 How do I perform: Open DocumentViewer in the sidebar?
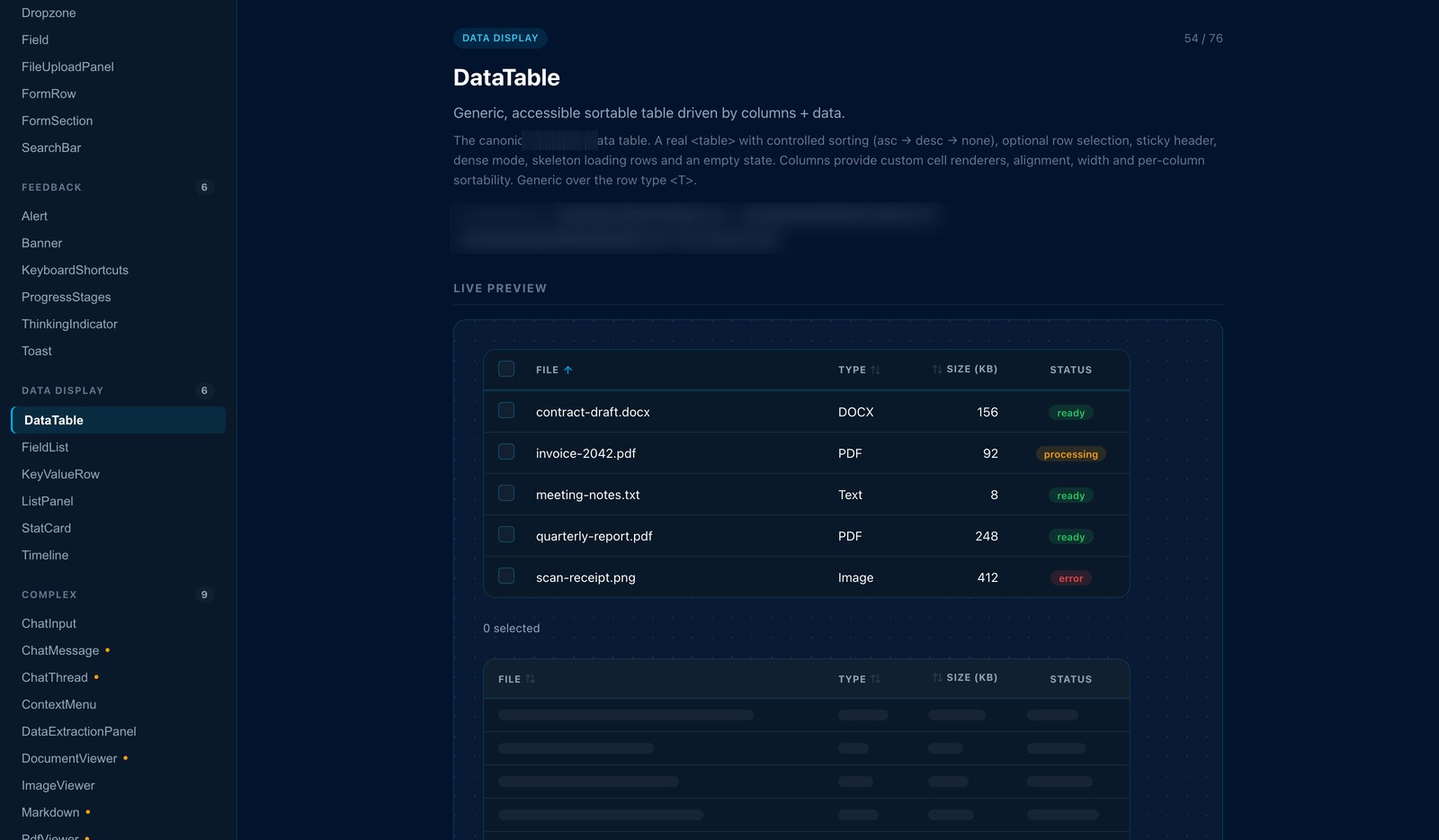[x=69, y=758]
